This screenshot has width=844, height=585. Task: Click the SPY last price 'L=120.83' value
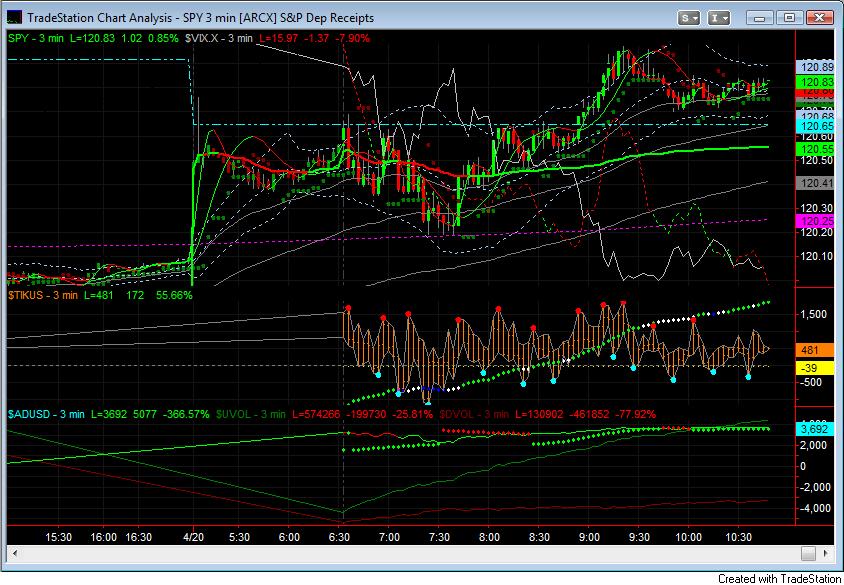92,39
